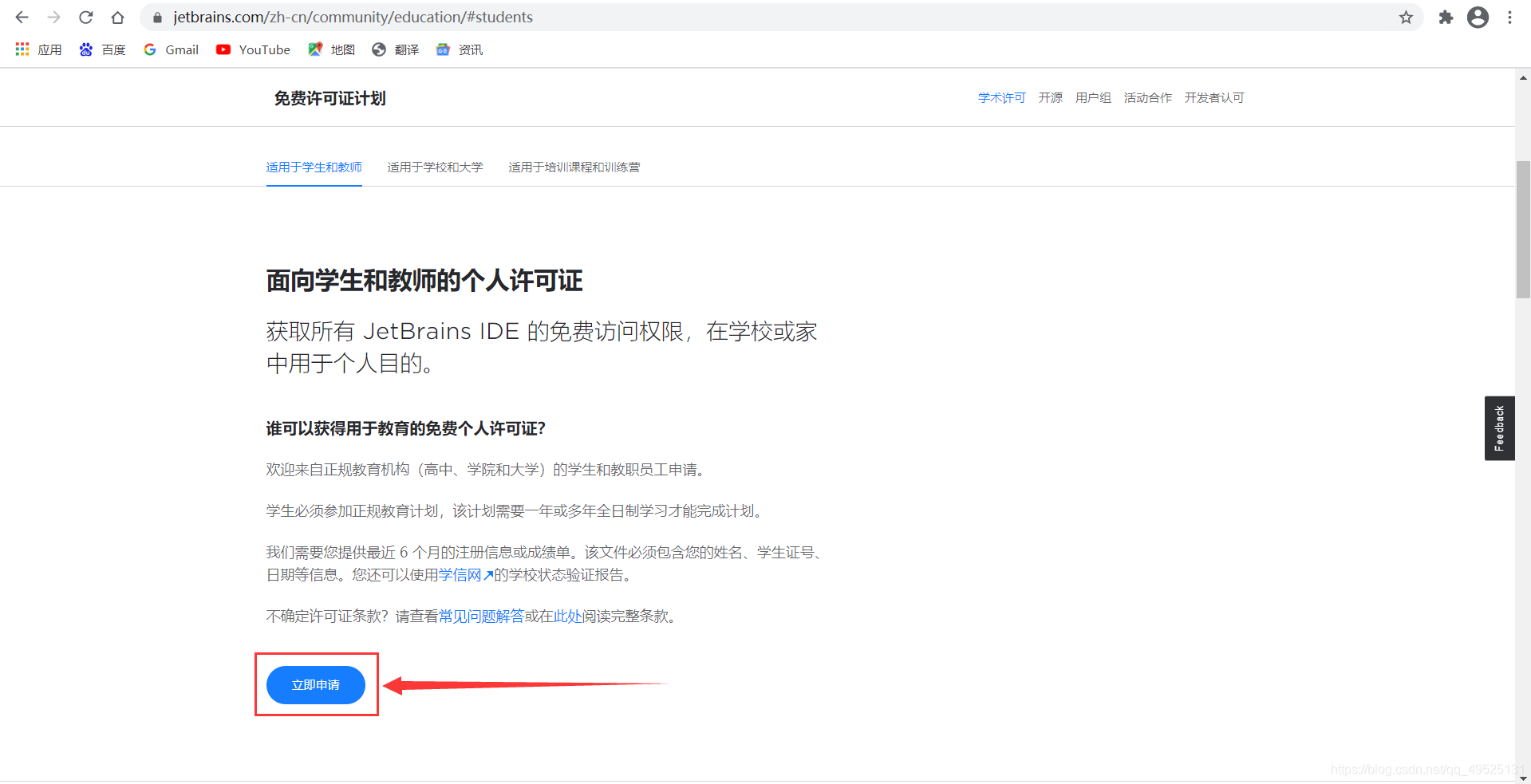The width and height of the screenshot is (1531, 784).
Task: Open the Chrome three-dot menu
Action: [1509, 17]
